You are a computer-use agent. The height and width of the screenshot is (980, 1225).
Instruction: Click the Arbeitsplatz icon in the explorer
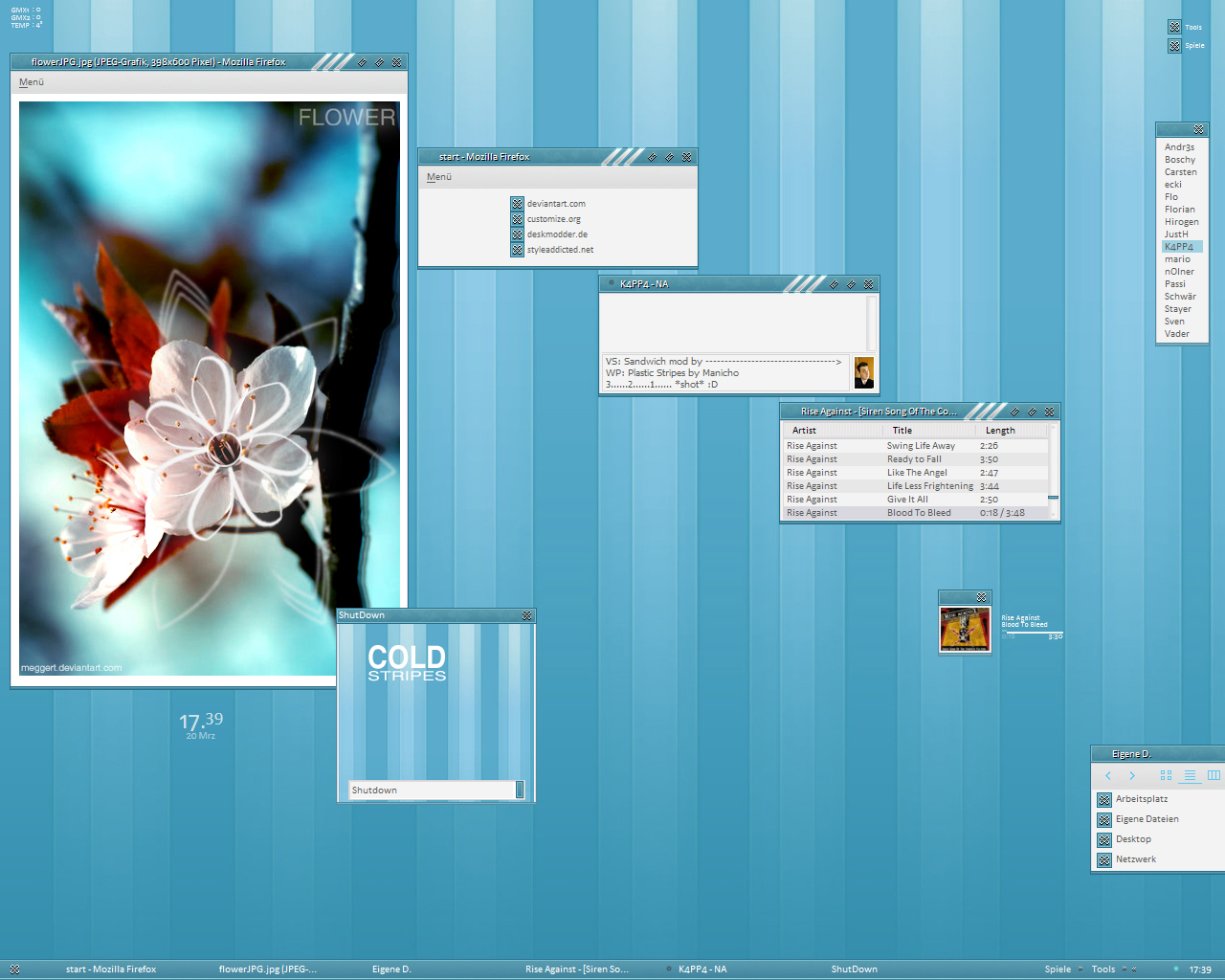pos(1104,800)
